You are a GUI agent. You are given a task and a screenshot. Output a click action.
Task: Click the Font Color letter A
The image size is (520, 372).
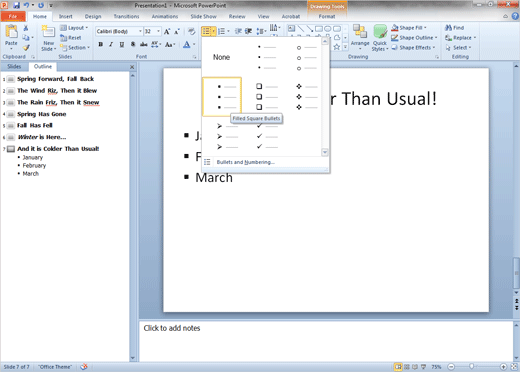point(186,45)
